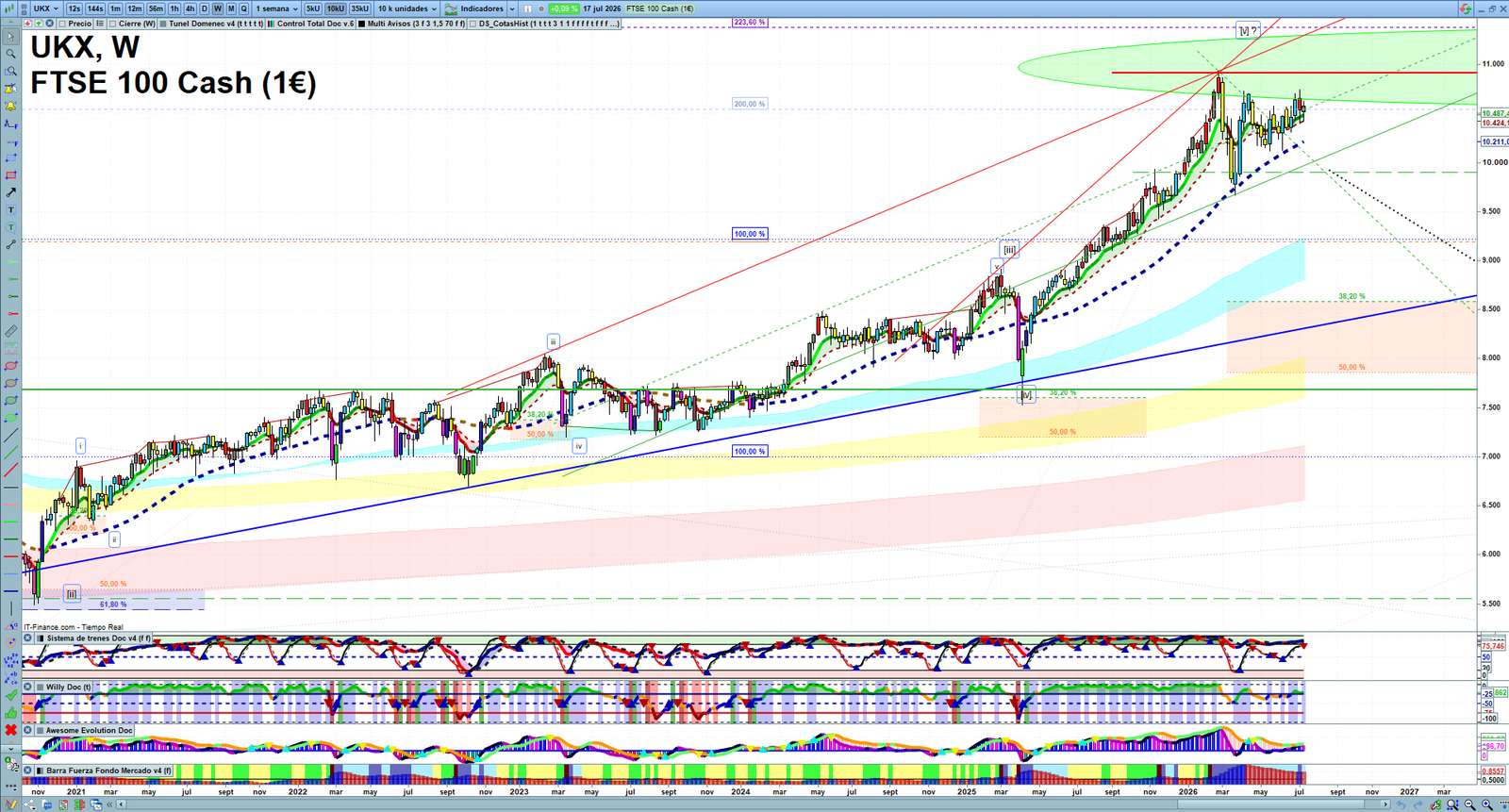The width and height of the screenshot is (1509, 812).
Task: Toggle the Multi Avisos indicator swatch
Action: click(x=362, y=24)
